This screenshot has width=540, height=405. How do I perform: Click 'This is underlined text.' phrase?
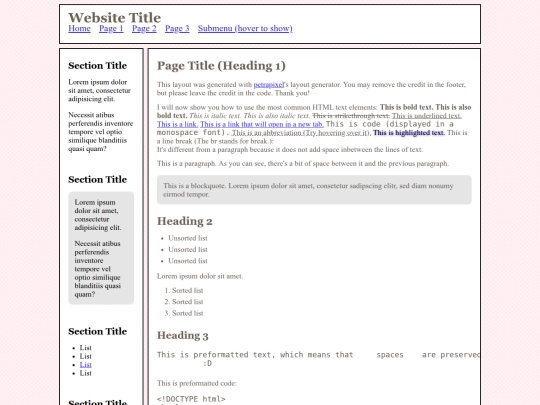point(427,116)
